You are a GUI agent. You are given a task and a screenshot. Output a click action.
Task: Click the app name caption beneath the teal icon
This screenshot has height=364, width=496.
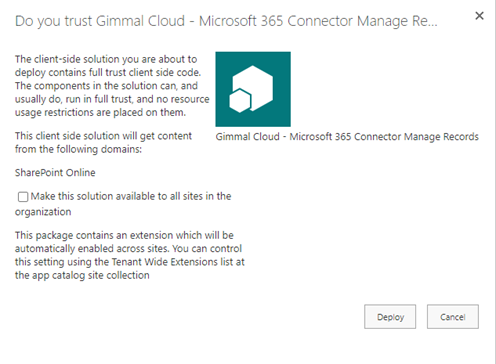[347, 137]
